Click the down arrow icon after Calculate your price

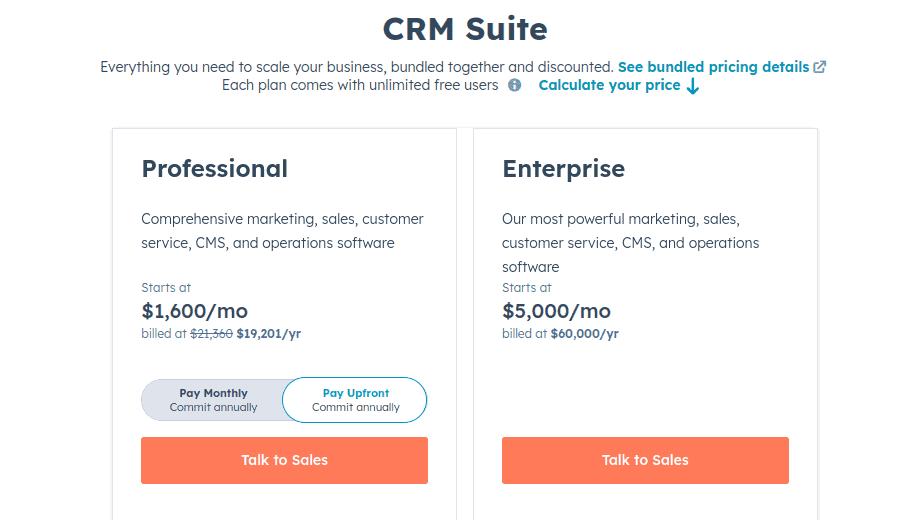(x=693, y=87)
